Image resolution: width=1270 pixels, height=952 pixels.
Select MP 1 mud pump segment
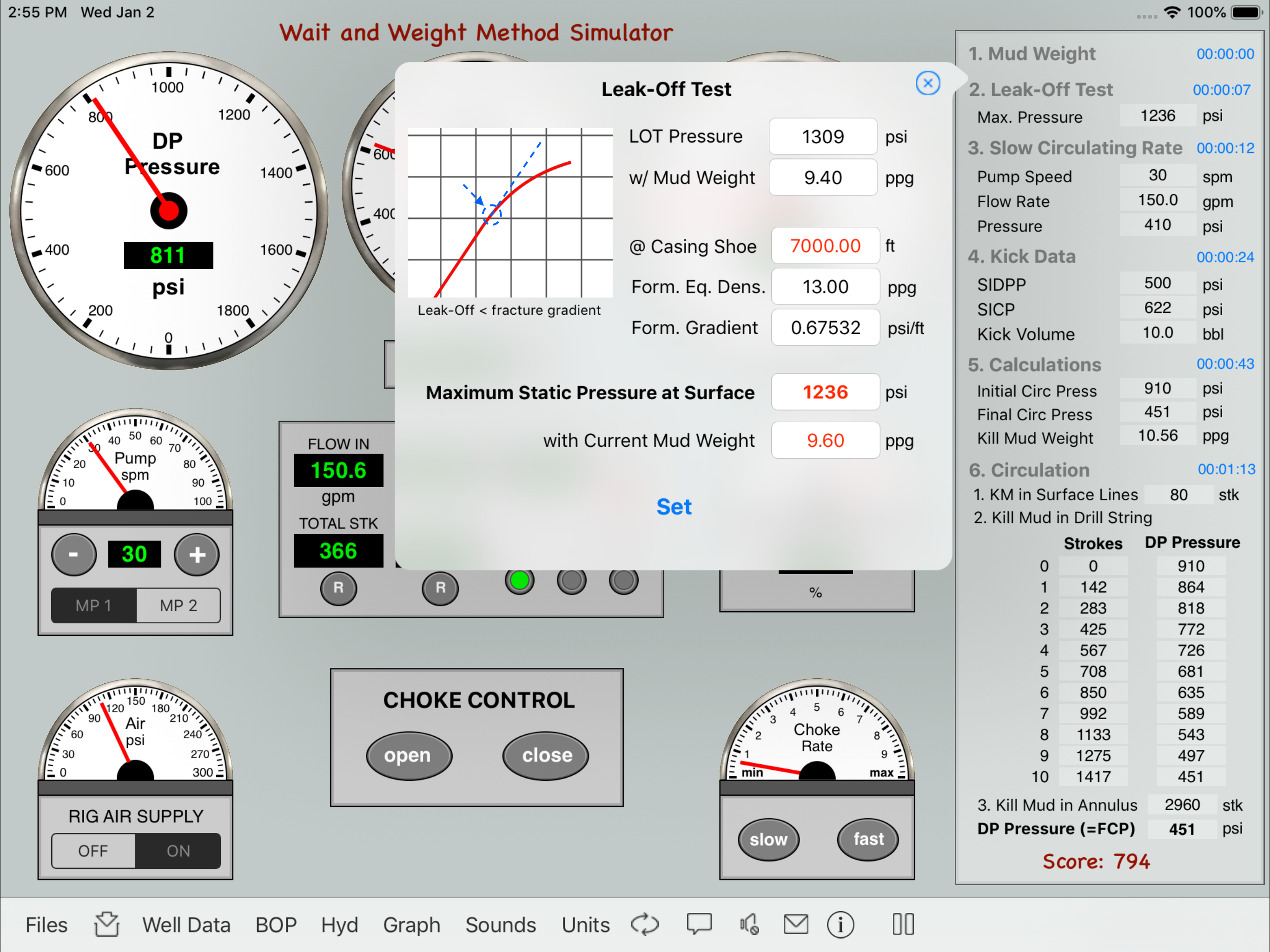click(93, 605)
